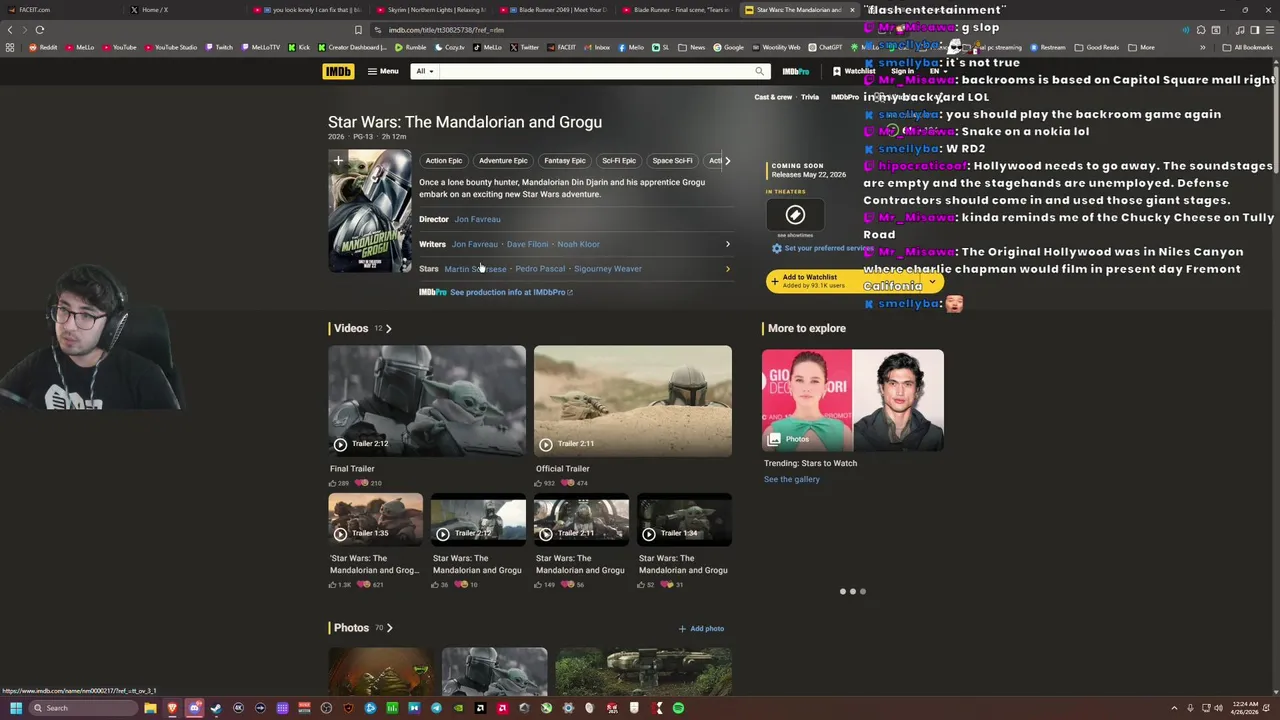Open writer Dave Filoni's page
Viewport: 1280px width, 720px height.
(527, 244)
